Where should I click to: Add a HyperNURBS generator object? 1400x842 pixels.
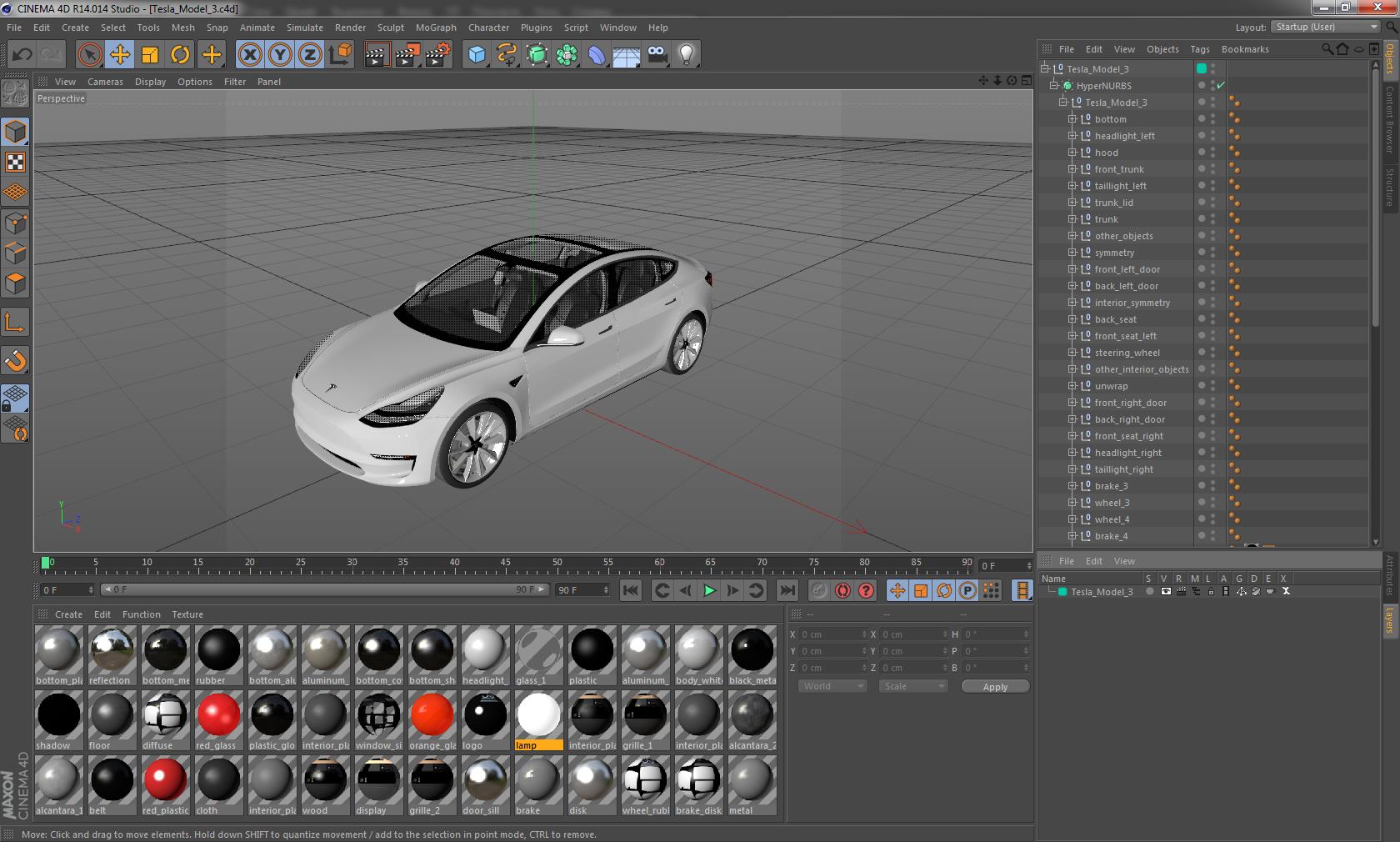537,55
